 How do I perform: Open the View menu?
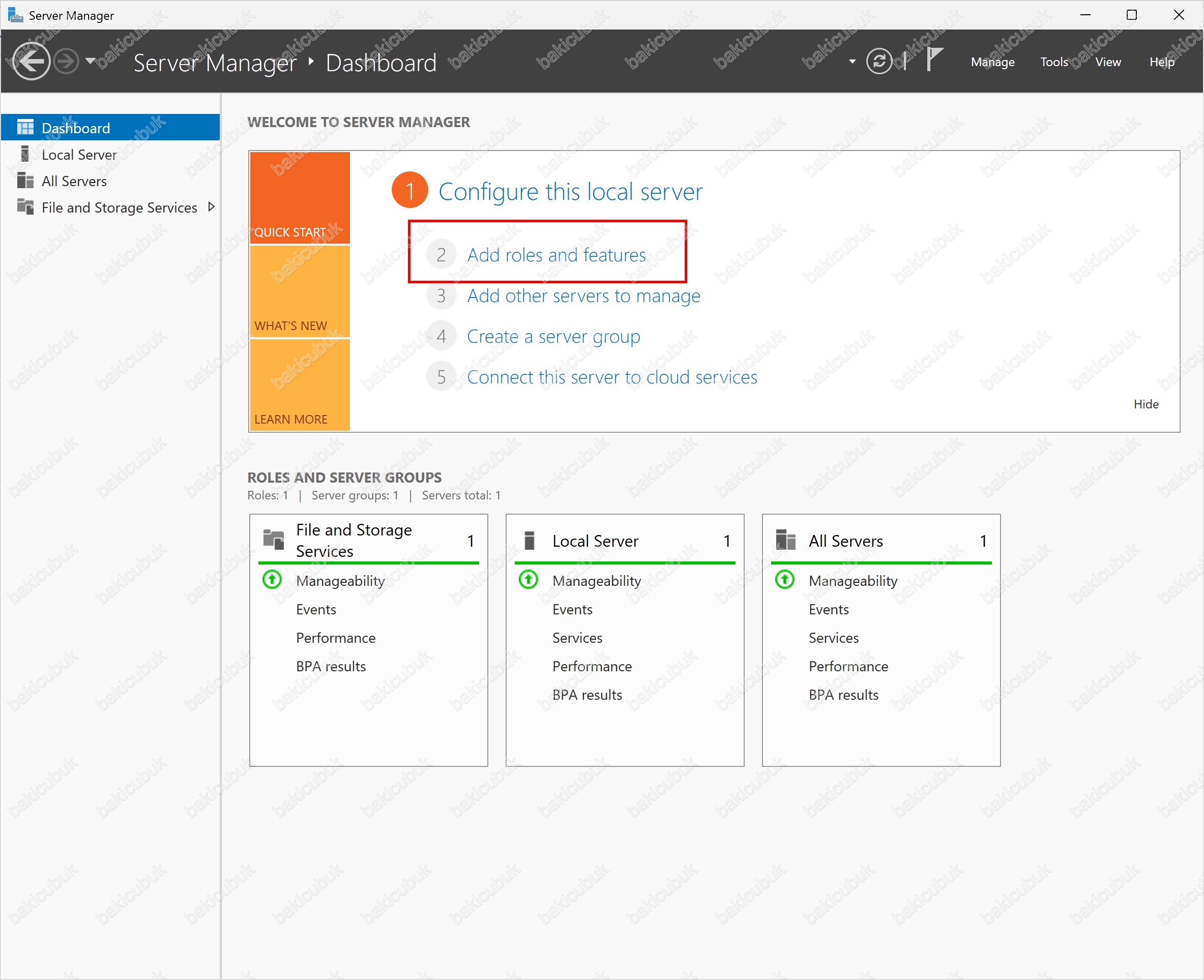coord(1107,62)
